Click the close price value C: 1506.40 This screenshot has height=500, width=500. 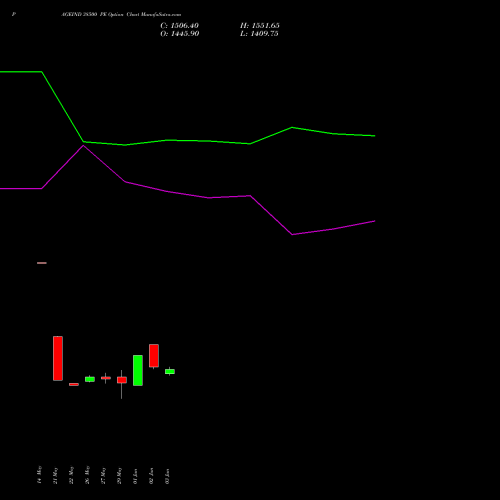click(x=179, y=26)
